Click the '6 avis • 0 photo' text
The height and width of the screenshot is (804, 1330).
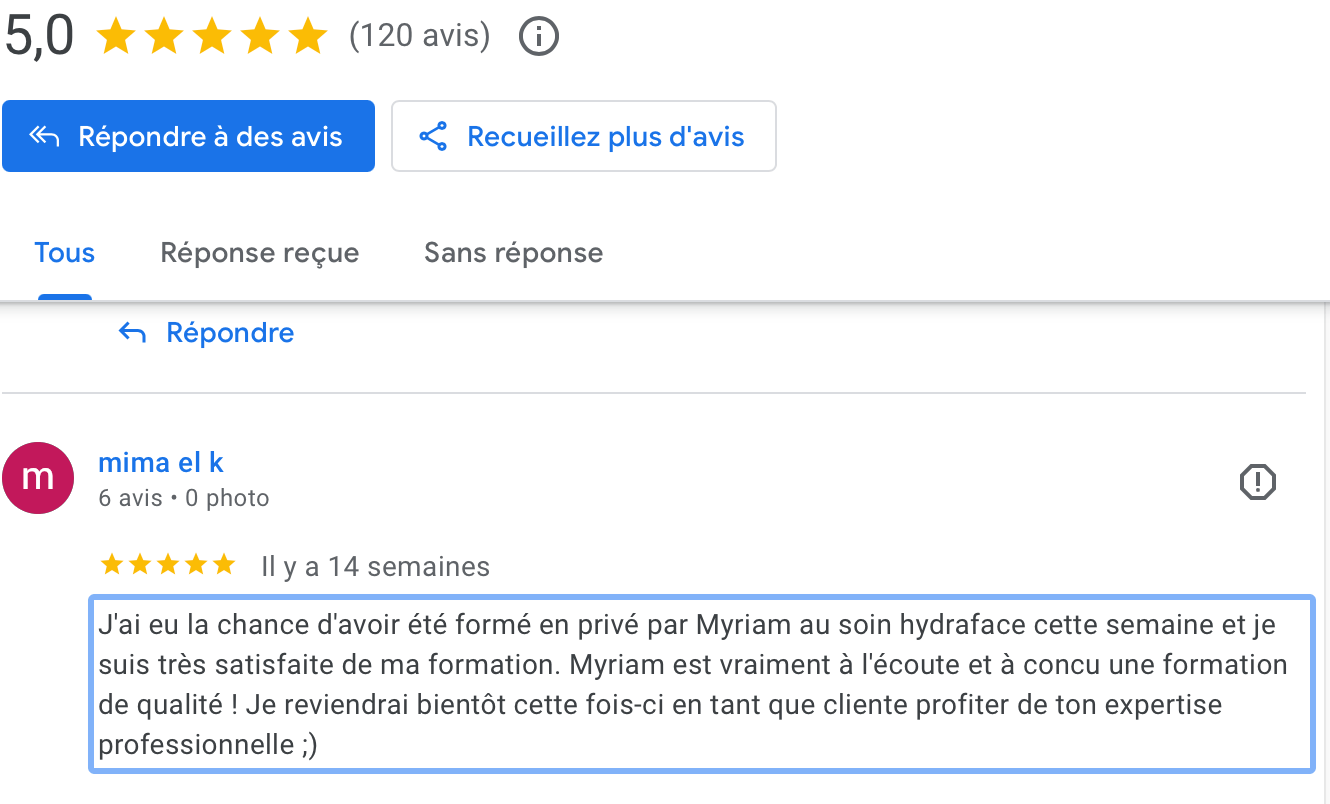pyautogui.click(x=184, y=498)
